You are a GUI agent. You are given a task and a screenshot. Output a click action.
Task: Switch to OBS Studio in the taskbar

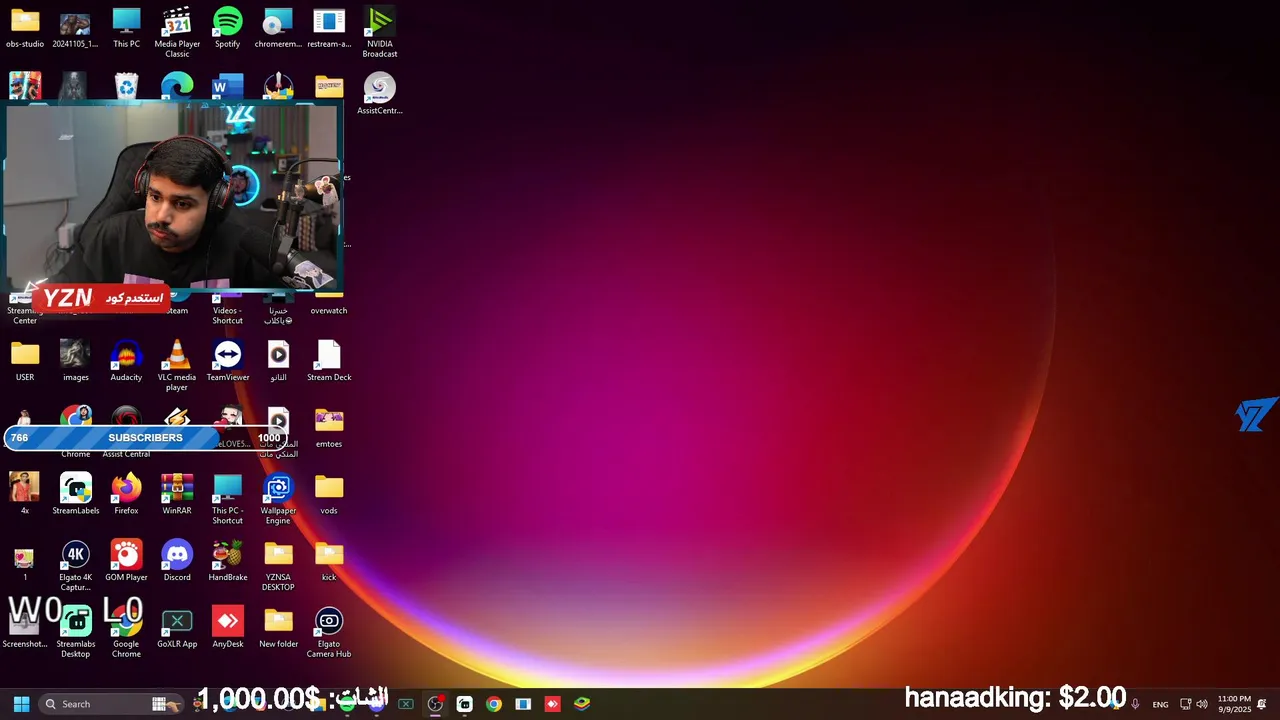[435, 704]
